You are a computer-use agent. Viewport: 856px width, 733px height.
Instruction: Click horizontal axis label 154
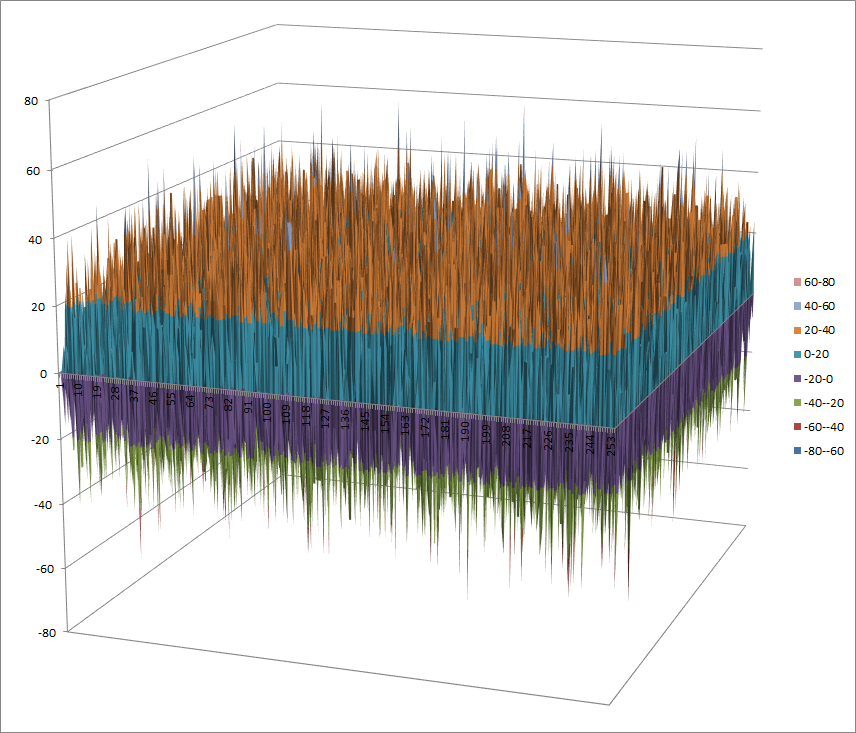385,424
